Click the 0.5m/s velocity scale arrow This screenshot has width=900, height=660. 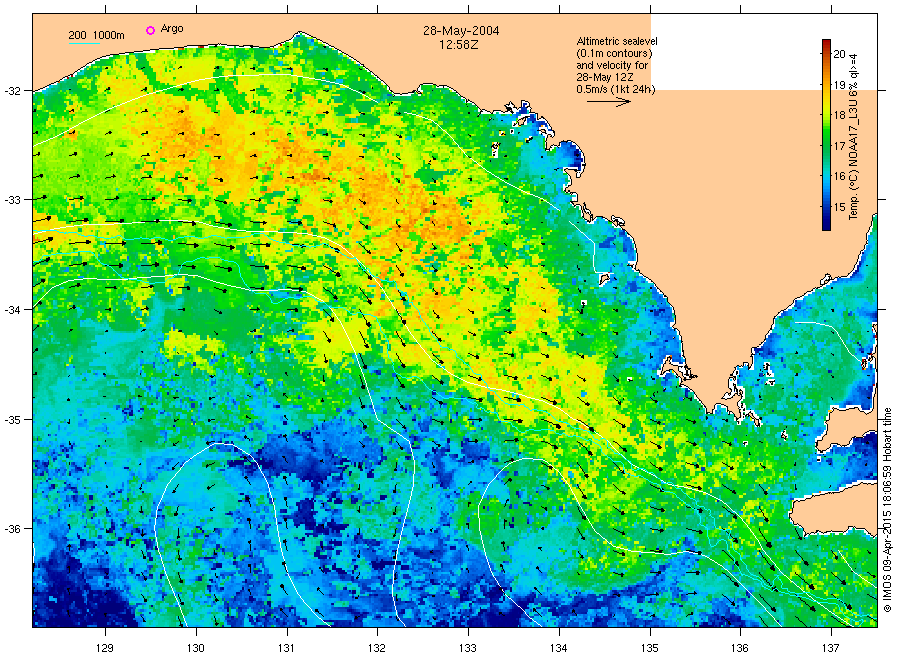tap(608, 102)
